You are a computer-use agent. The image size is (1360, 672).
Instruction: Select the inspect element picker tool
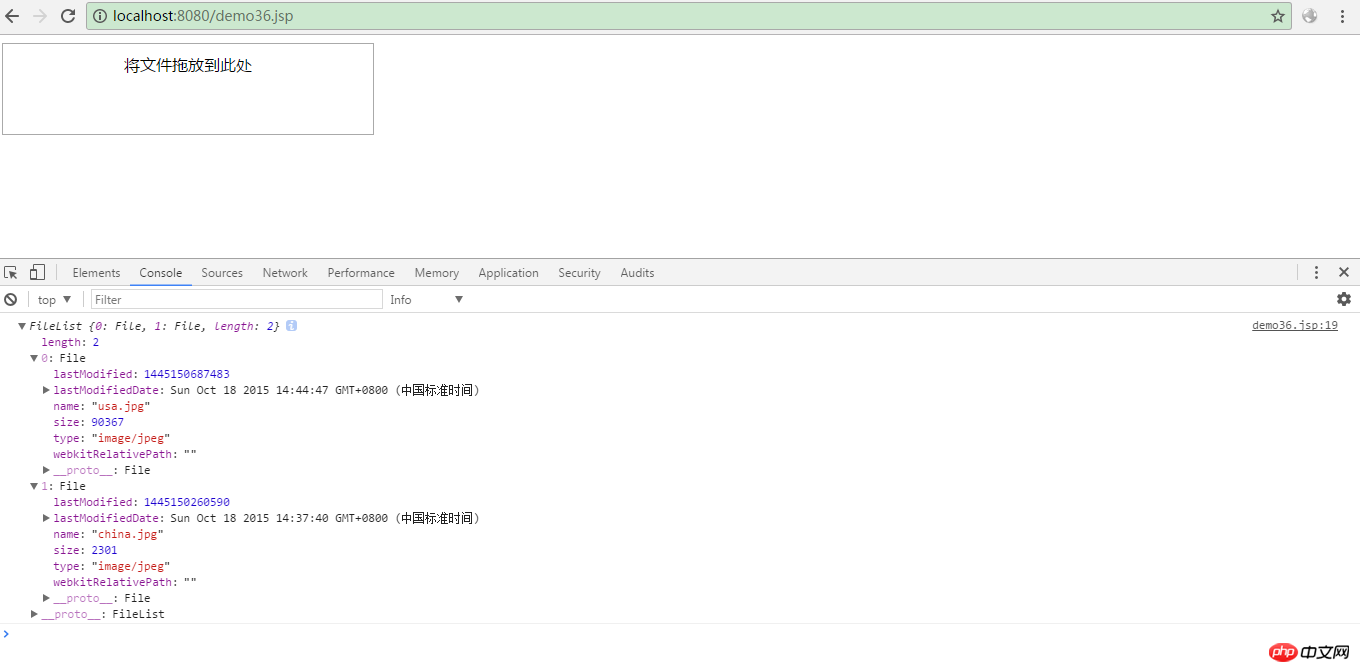click(x=11, y=272)
